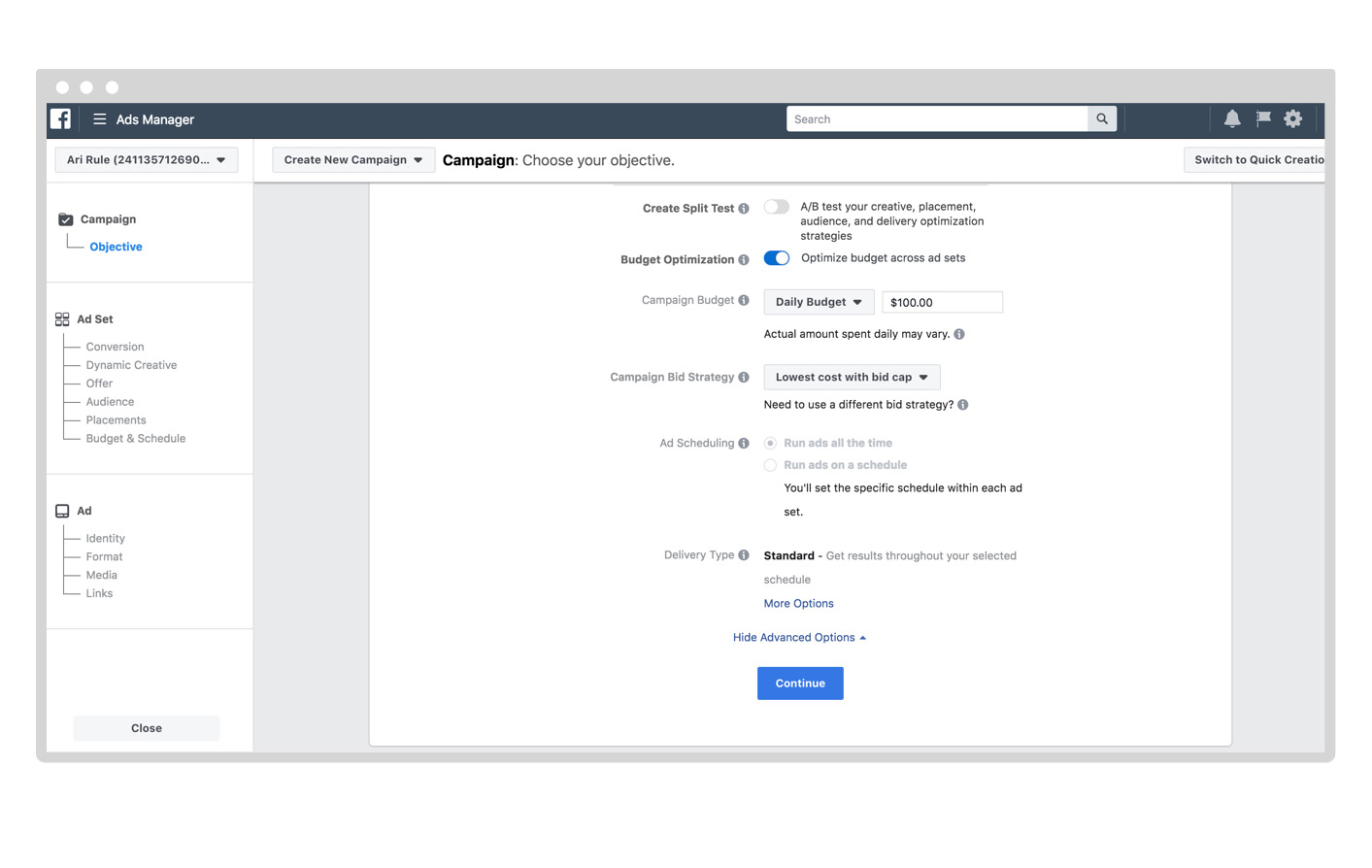
Task: Click info icon next to Create Split Test
Action: pos(744,209)
